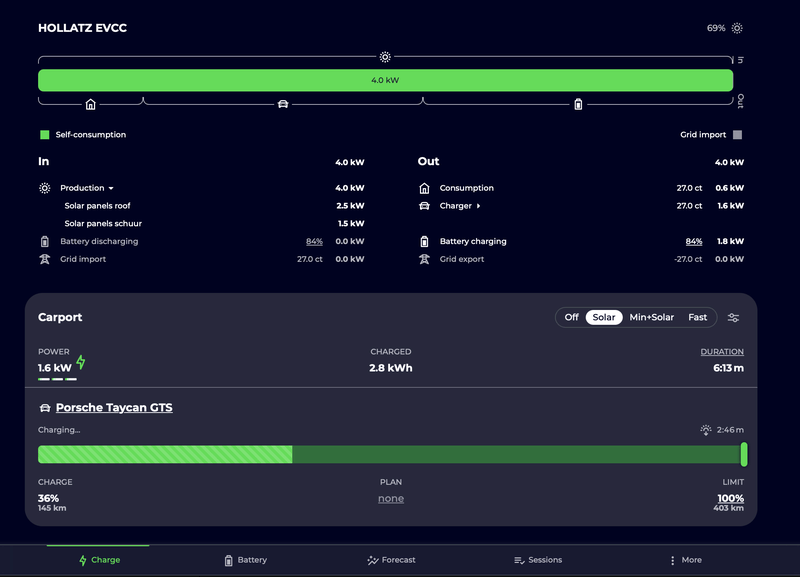
Task: Open the Carport loadpoint settings sliders icon
Action: (733, 317)
